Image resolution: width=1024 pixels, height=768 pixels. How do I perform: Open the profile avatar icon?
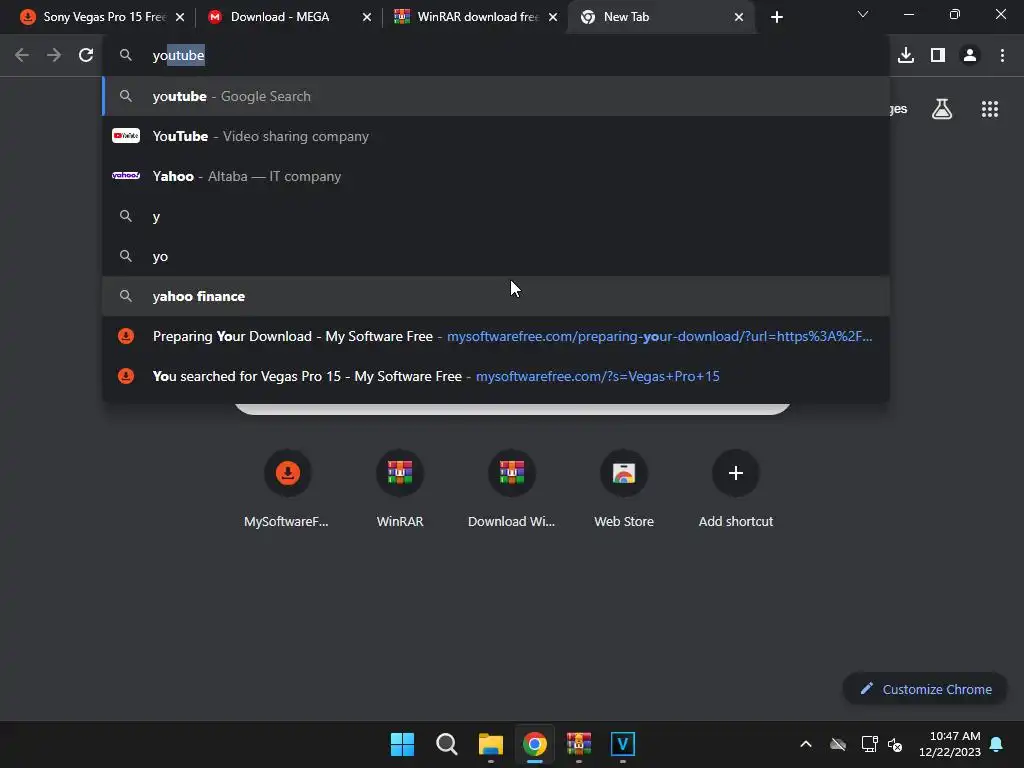click(x=970, y=56)
